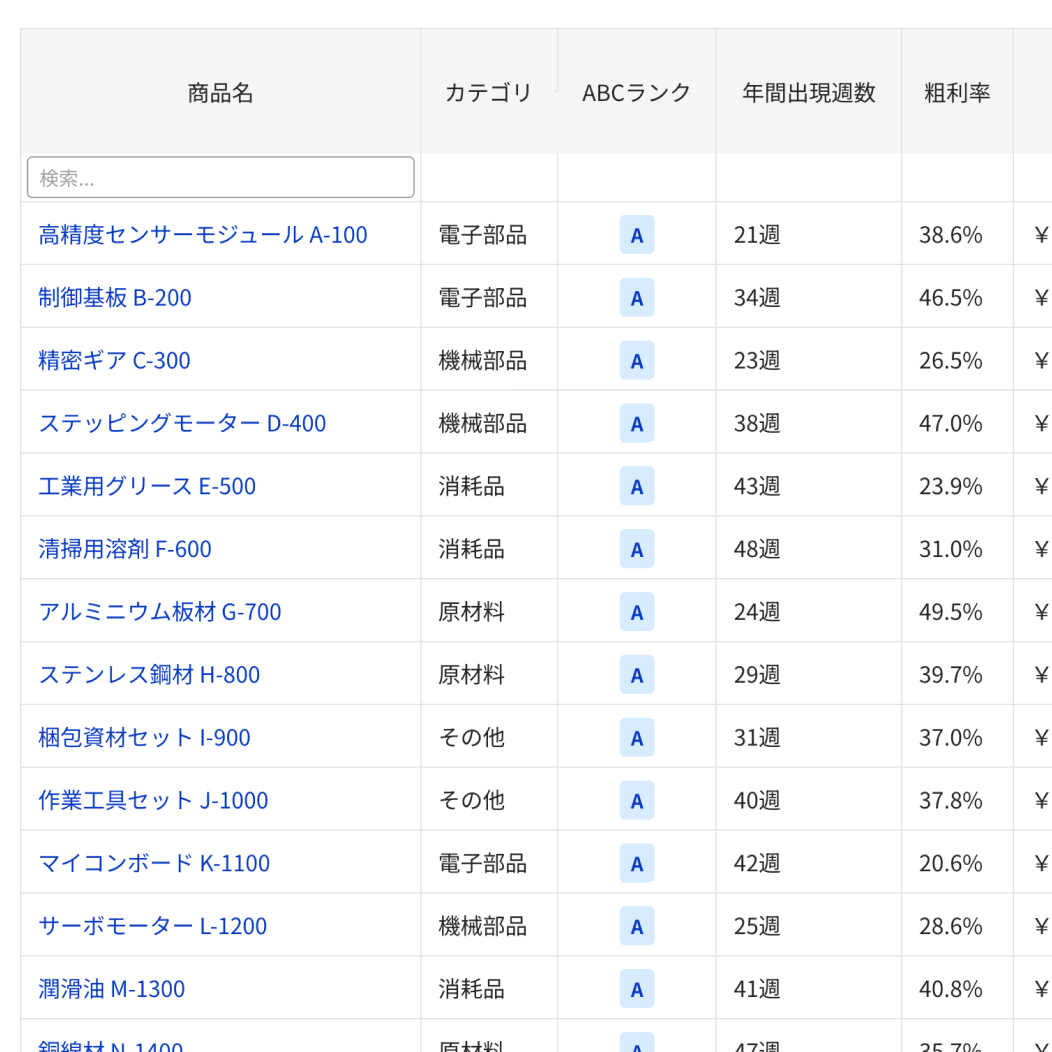Select the 31.0% gross margin cell
The width and height of the screenshot is (1052, 1052).
pos(957,549)
